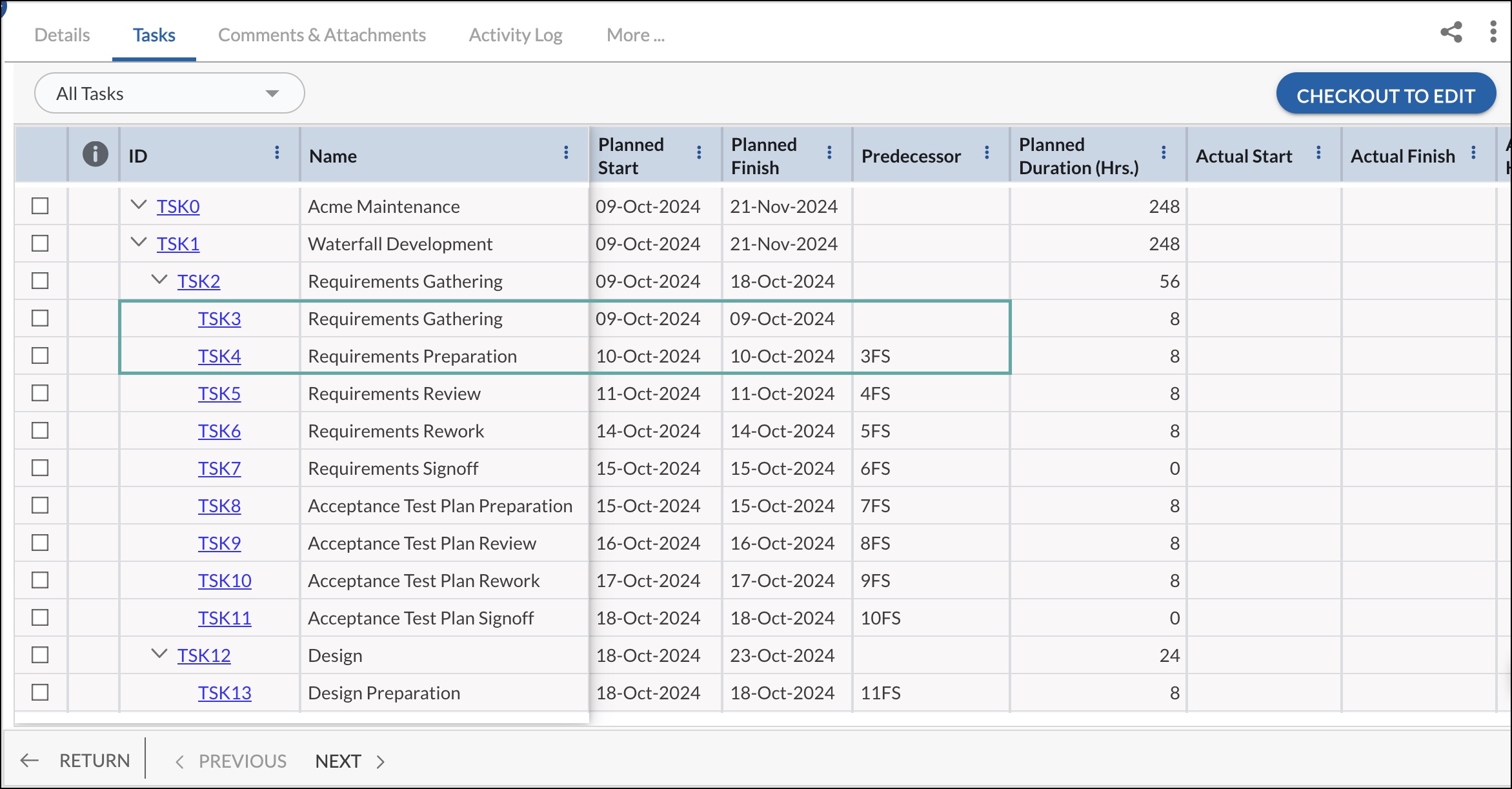Open the TSK2 link
Image resolution: width=1512 pixels, height=789 pixels.
(199, 281)
